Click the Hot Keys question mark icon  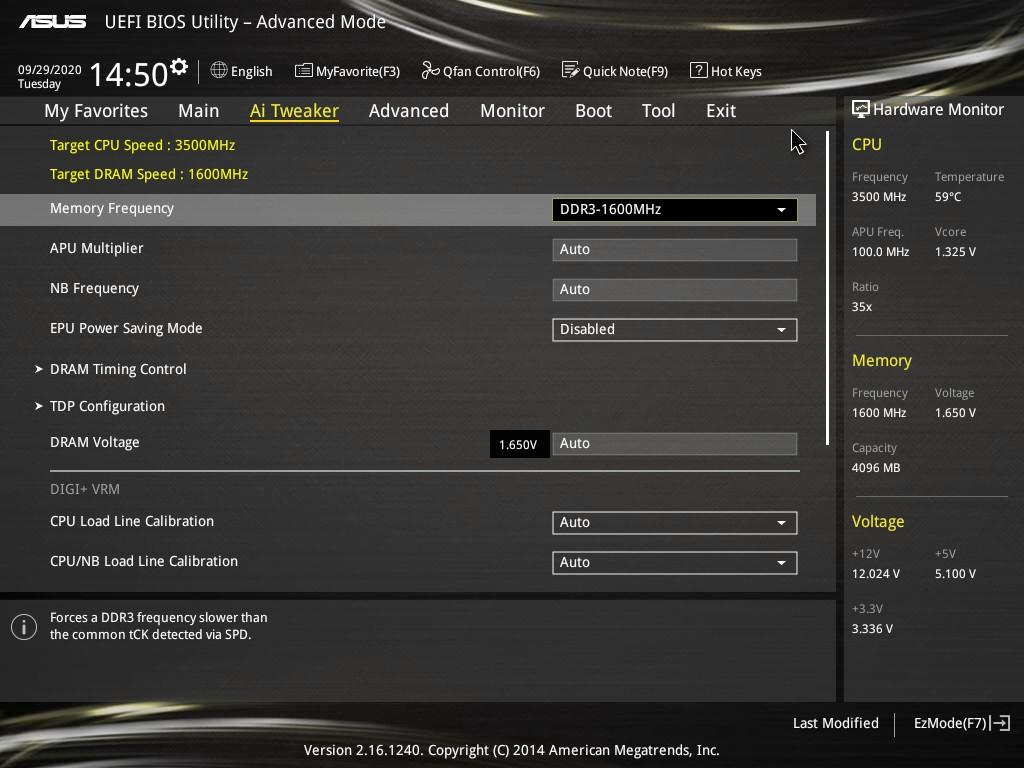[x=698, y=70]
